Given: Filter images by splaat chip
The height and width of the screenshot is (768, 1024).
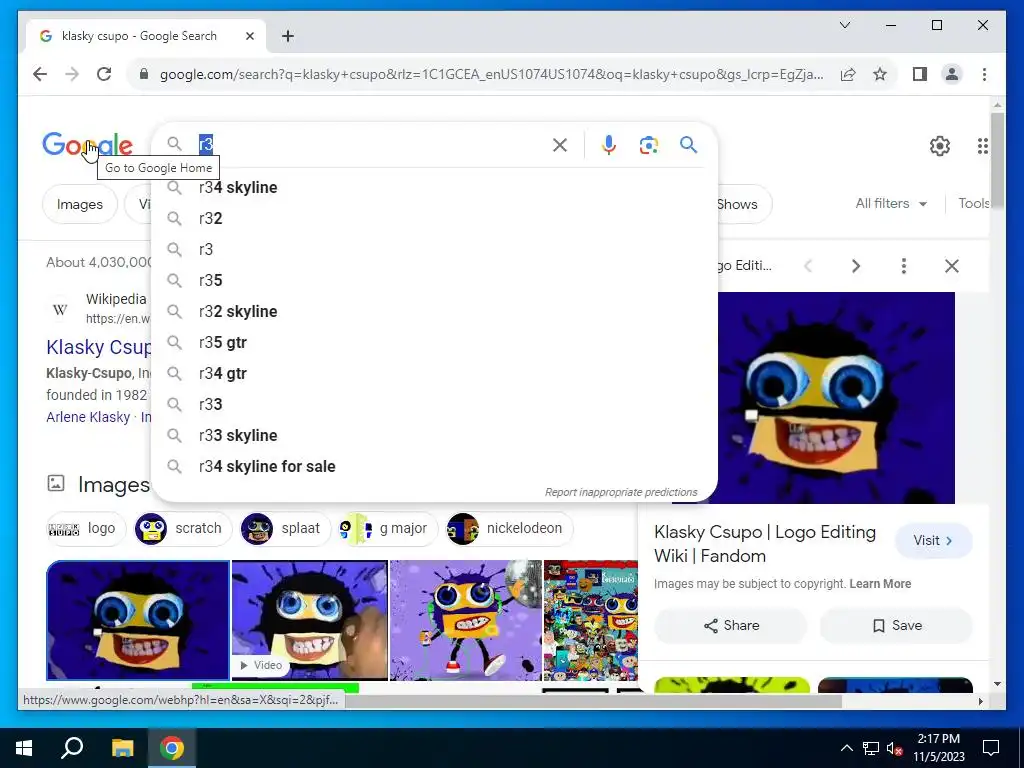Looking at the screenshot, I should click(285, 528).
